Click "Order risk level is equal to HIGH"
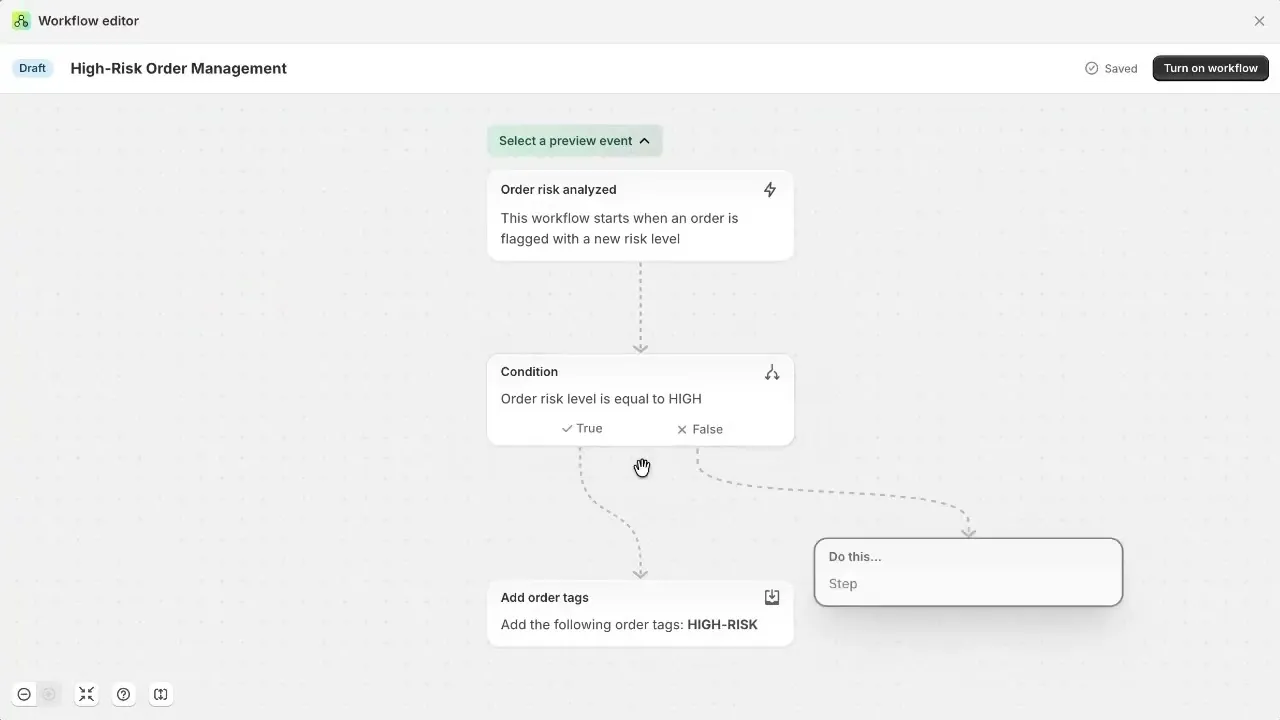 [x=601, y=399]
